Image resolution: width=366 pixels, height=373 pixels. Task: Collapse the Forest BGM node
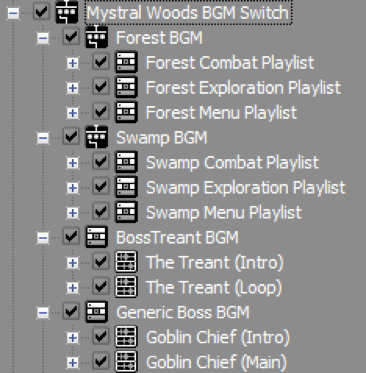click(43, 38)
